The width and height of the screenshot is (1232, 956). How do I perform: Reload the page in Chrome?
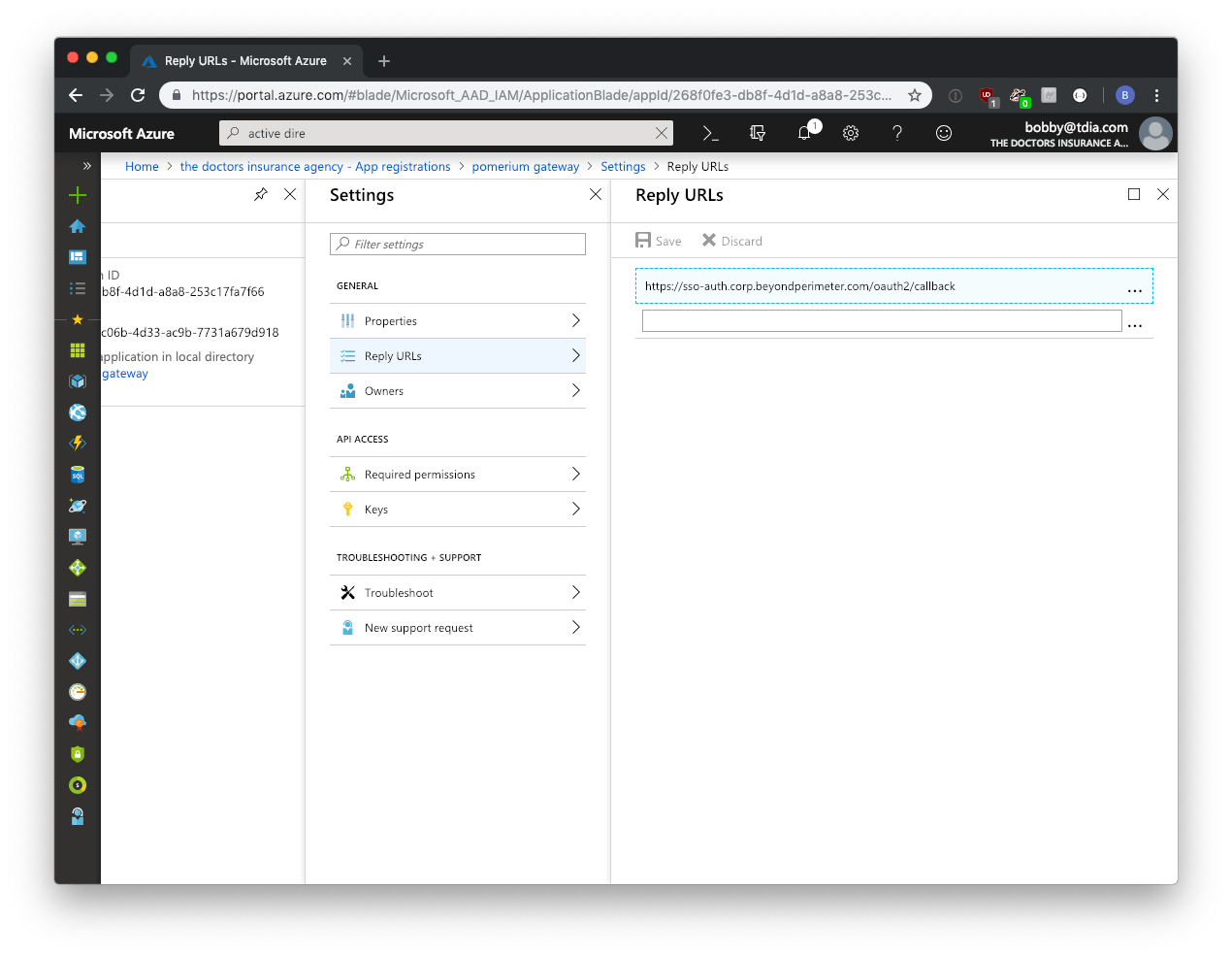(x=138, y=95)
